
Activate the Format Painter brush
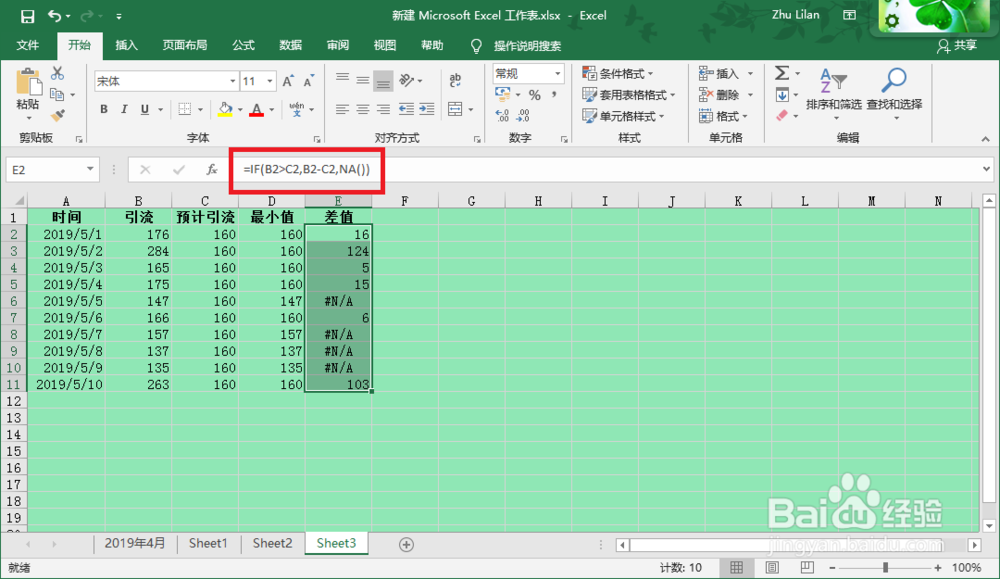tap(57, 115)
